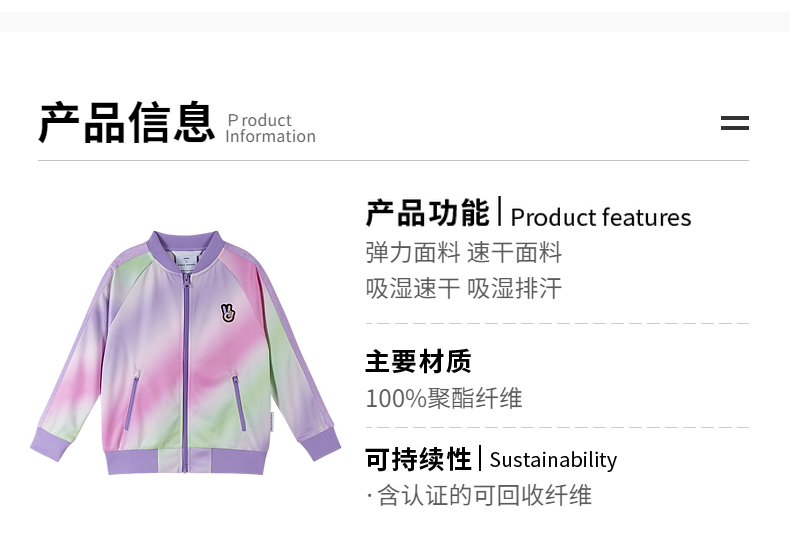Viewport: 790px width, 552px height.
Task: Click the Product features label
Action: tap(600, 217)
